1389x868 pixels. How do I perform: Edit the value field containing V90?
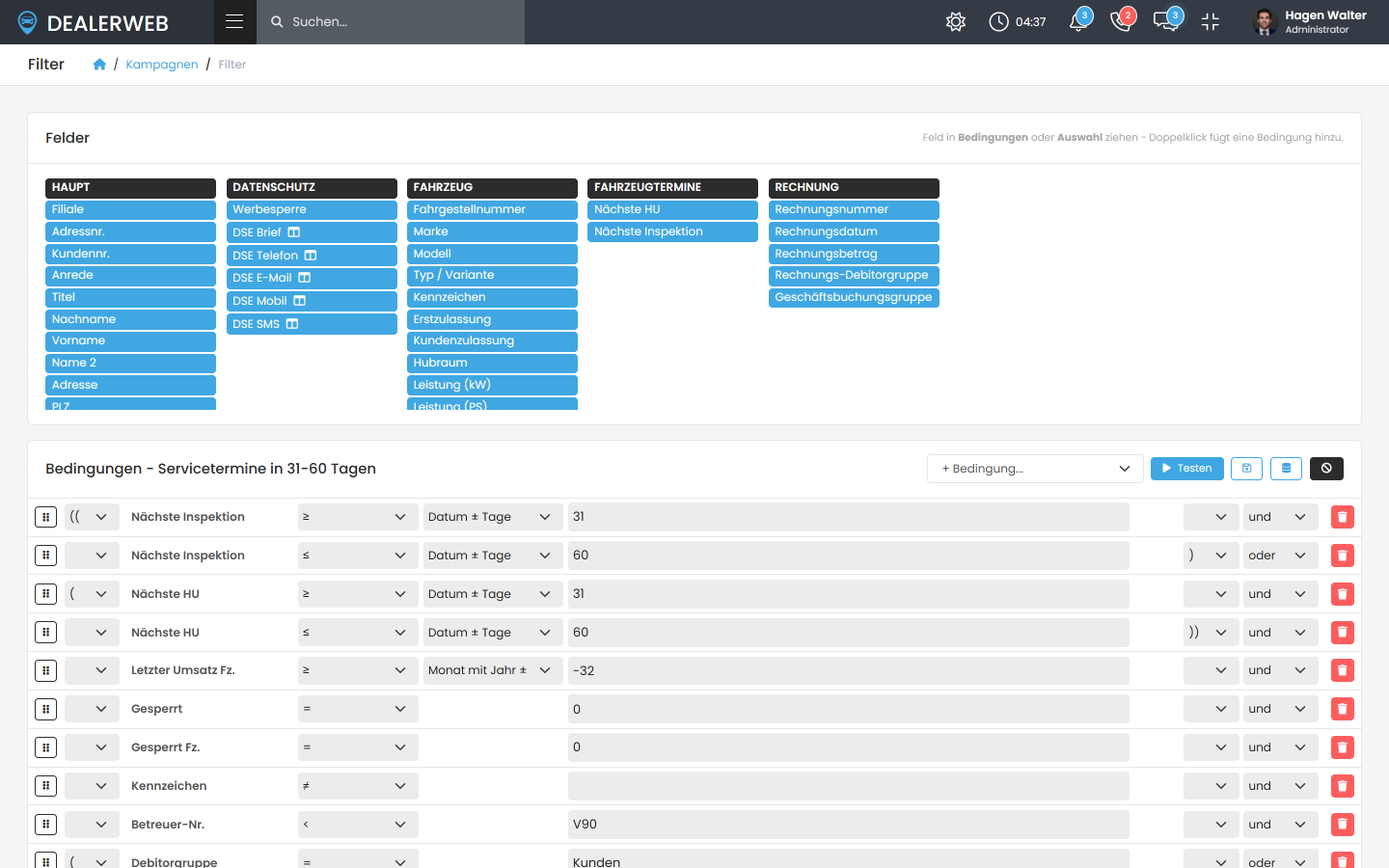coord(848,825)
